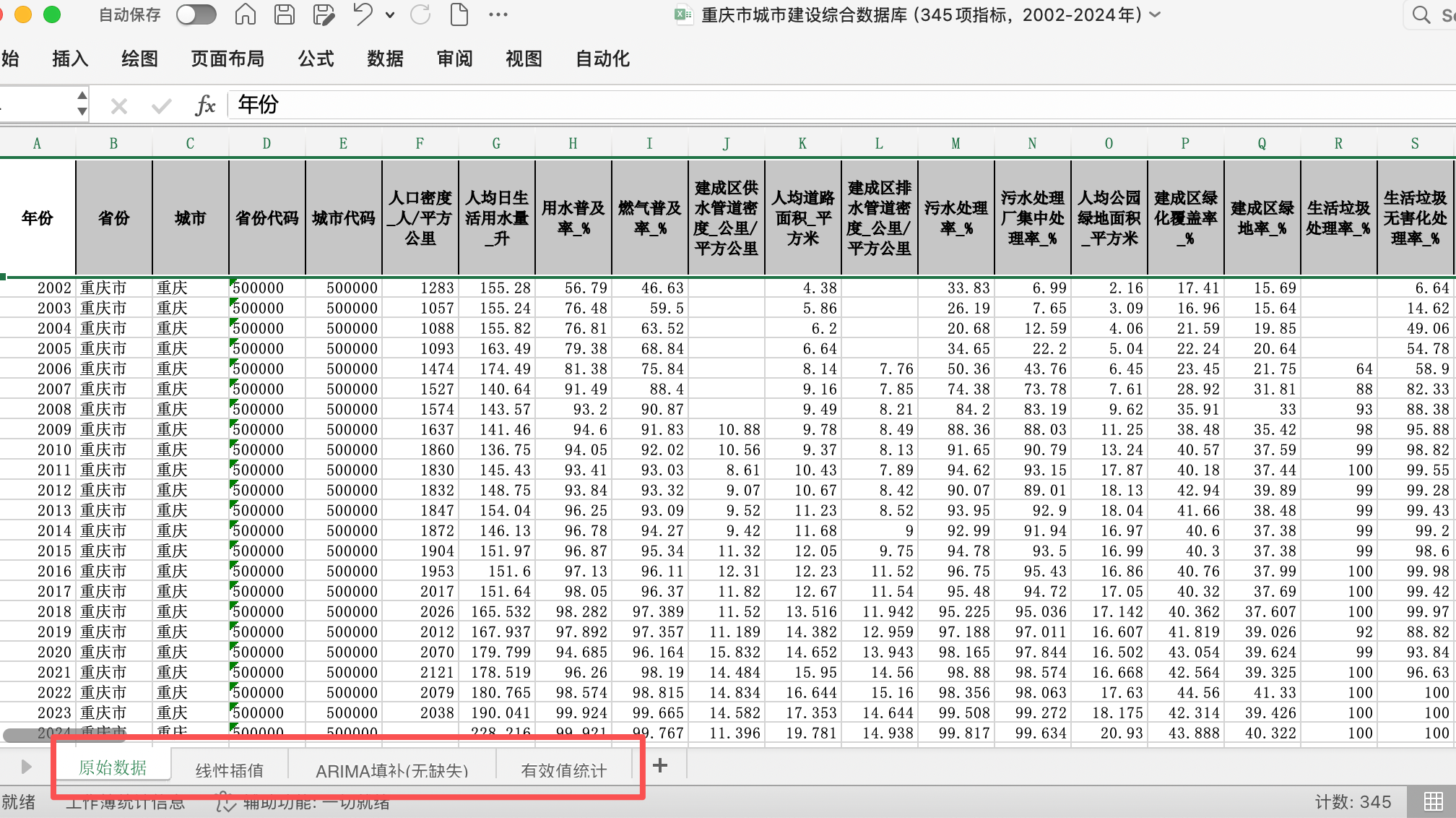Expand the undo history dropdown arrow
The image size is (1456, 818).
coord(390,14)
